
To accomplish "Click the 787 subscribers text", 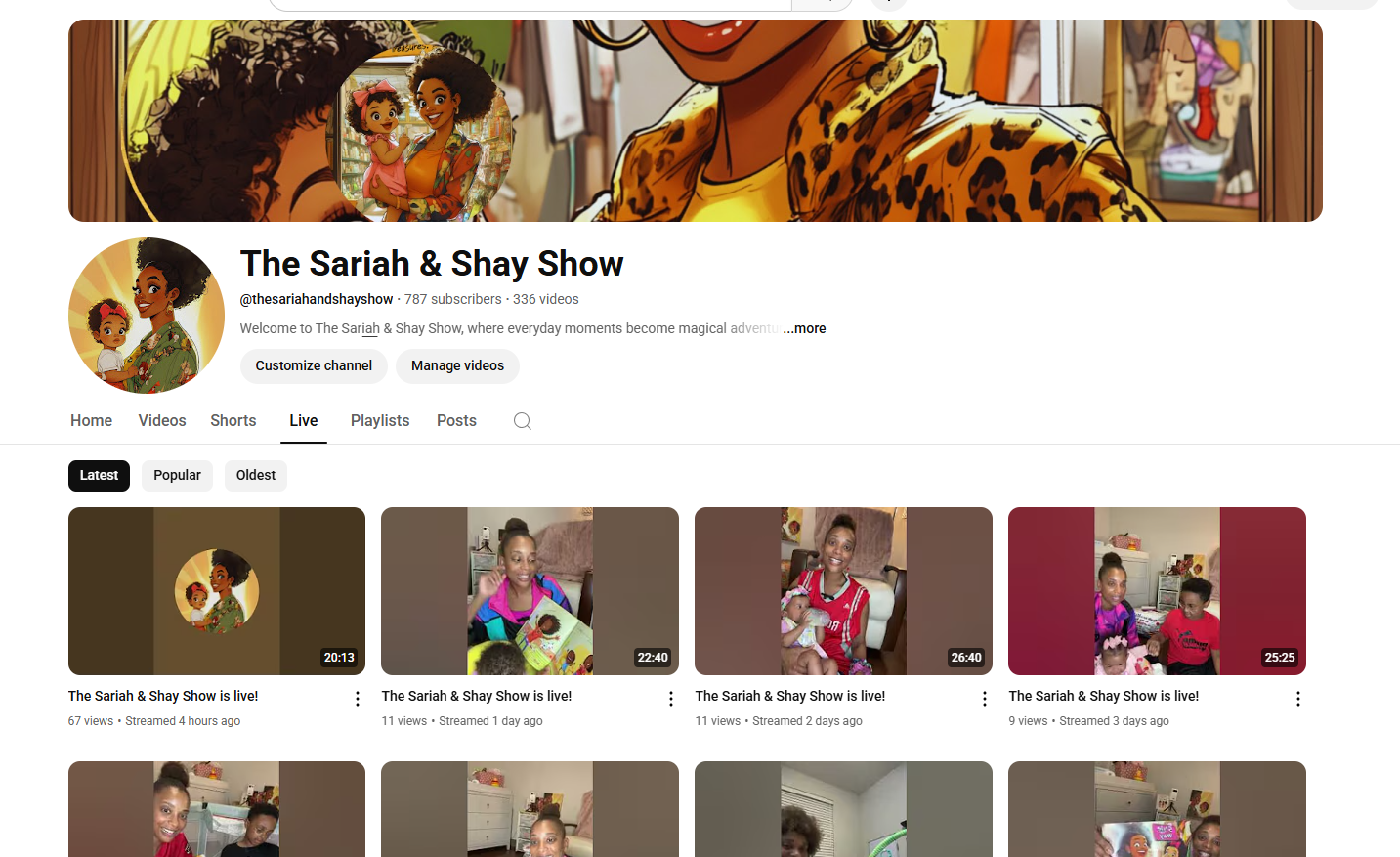I will [453, 299].
